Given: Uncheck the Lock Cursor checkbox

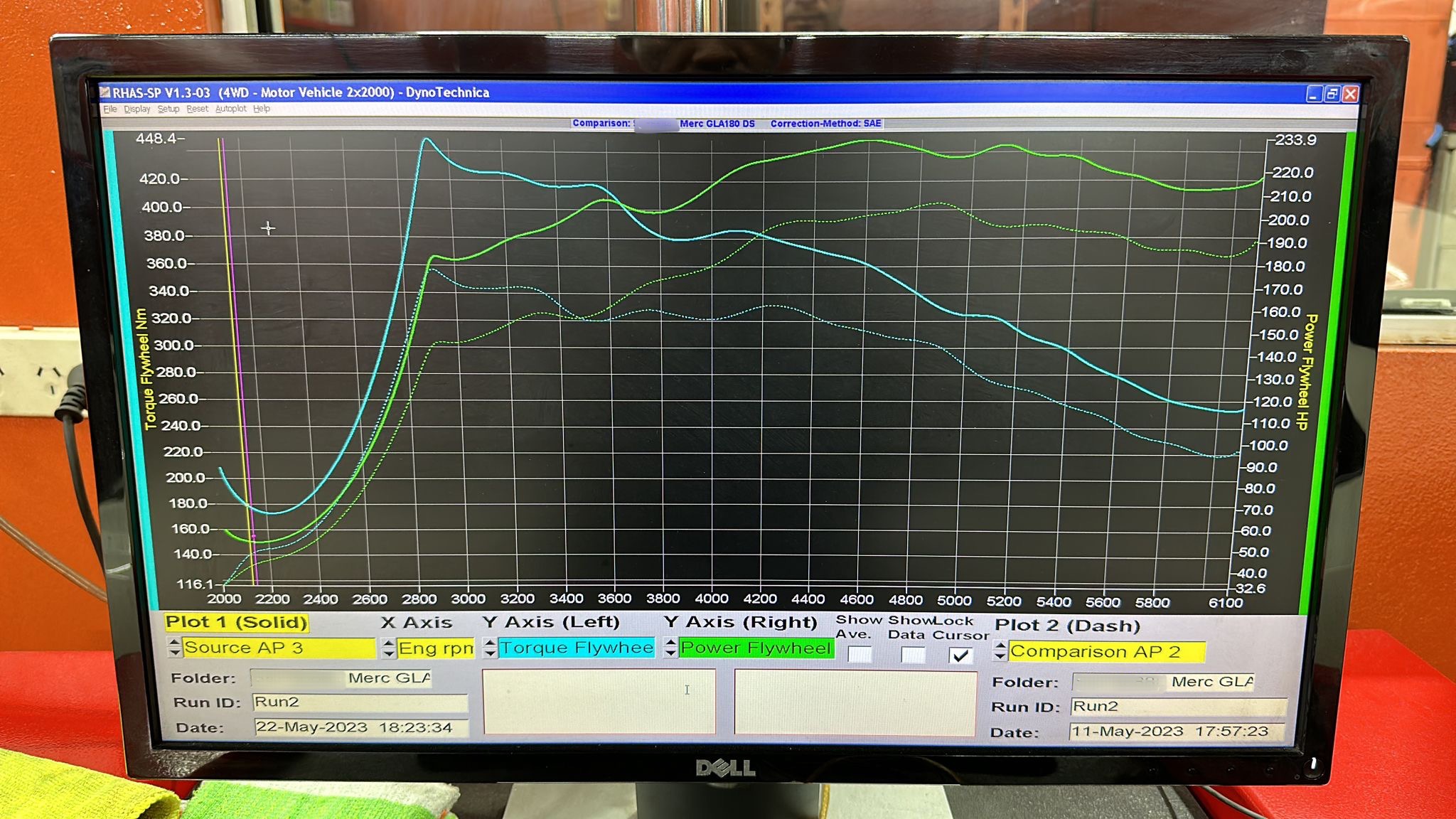Looking at the screenshot, I should tap(960, 655).
